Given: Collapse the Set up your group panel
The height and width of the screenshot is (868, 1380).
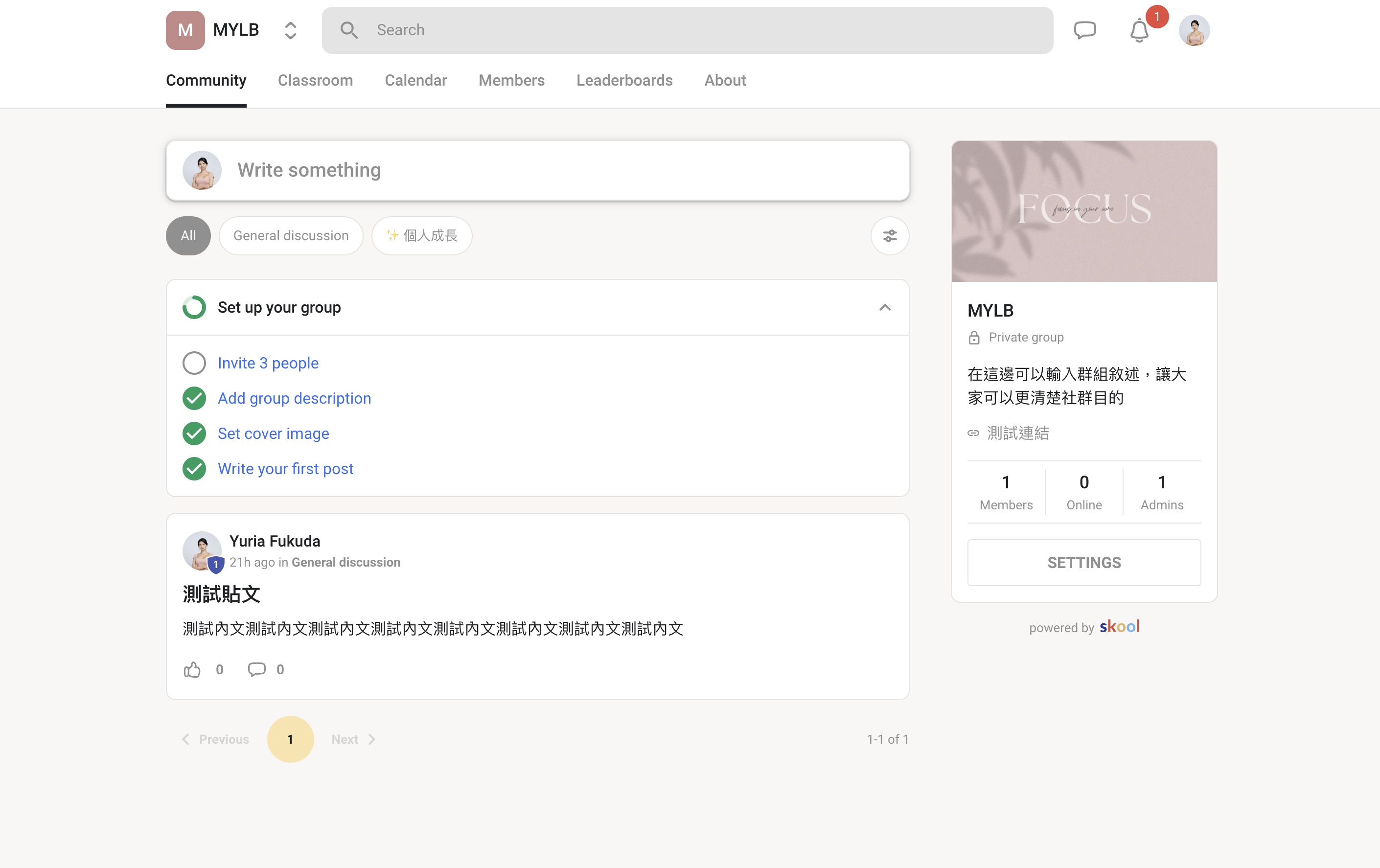Looking at the screenshot, I should 885,307.
